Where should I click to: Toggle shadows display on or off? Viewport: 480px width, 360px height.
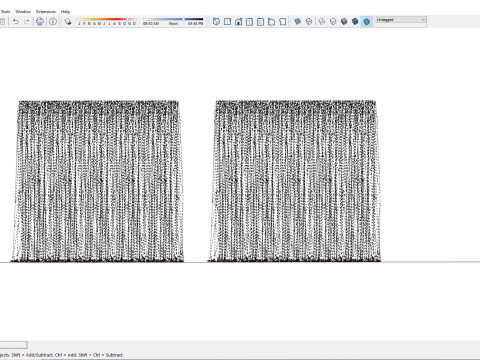[x=68, y=22]
